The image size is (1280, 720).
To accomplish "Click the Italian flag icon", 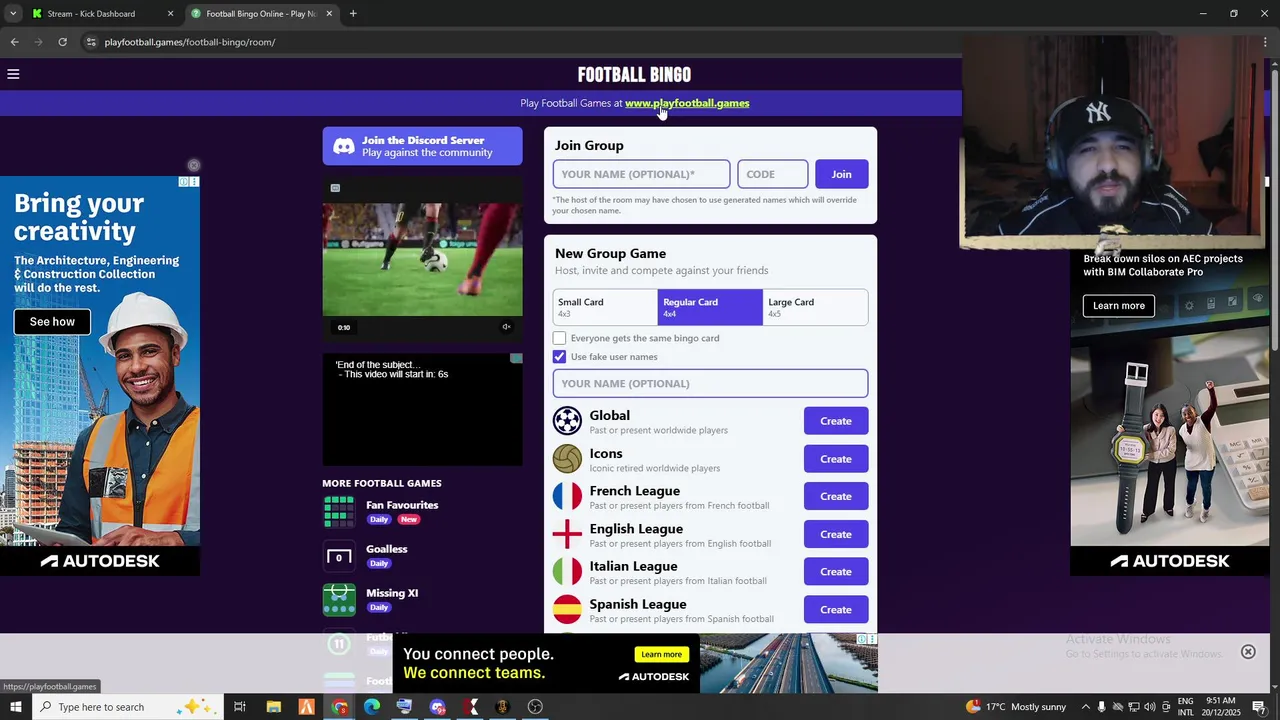I will tap(567, 572).
